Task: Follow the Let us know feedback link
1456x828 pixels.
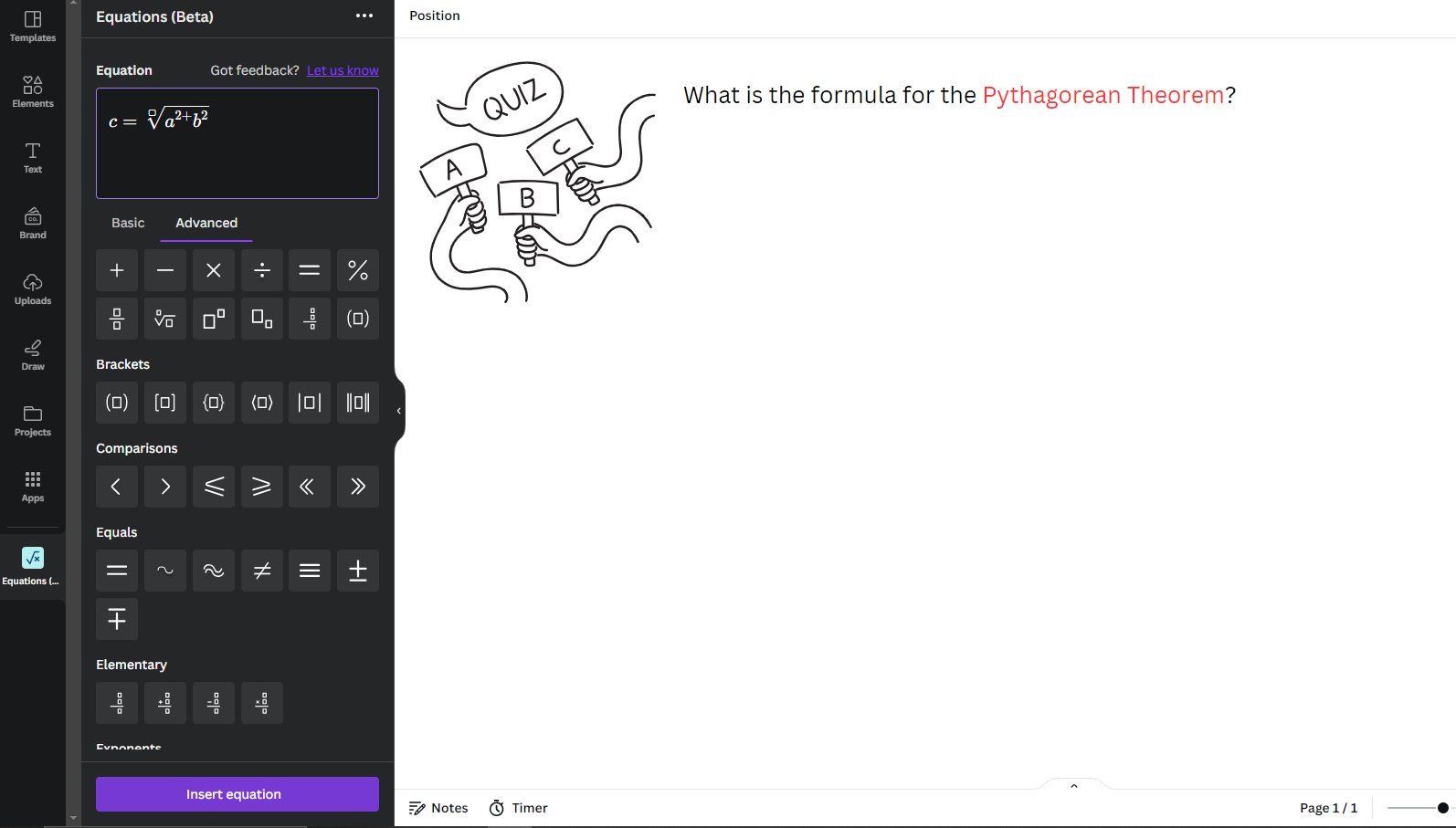Action: click(x=343, y=70)
